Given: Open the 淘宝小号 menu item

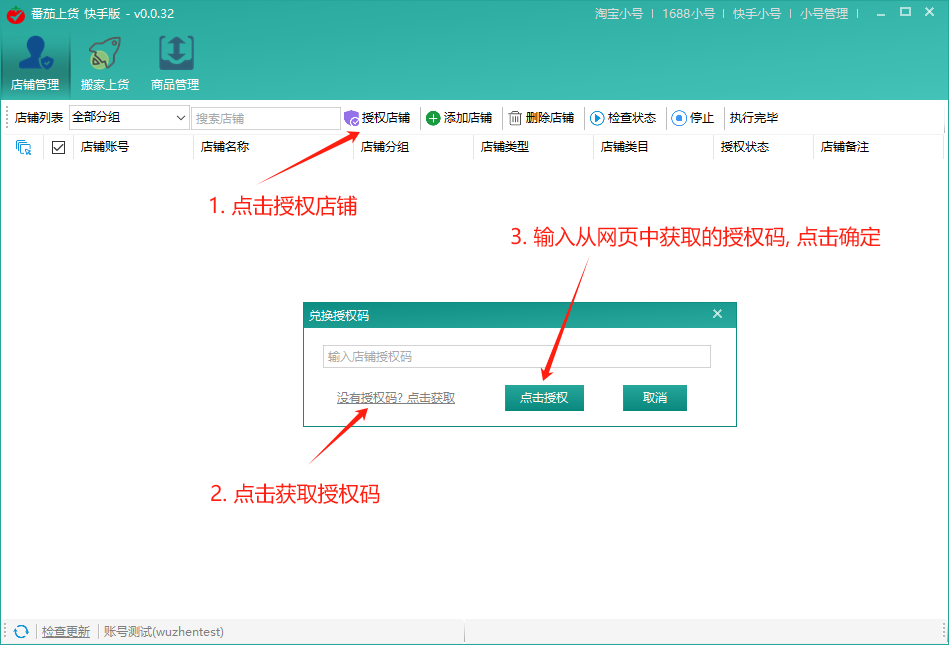Looking at the screenshot, I should [619, 14].
